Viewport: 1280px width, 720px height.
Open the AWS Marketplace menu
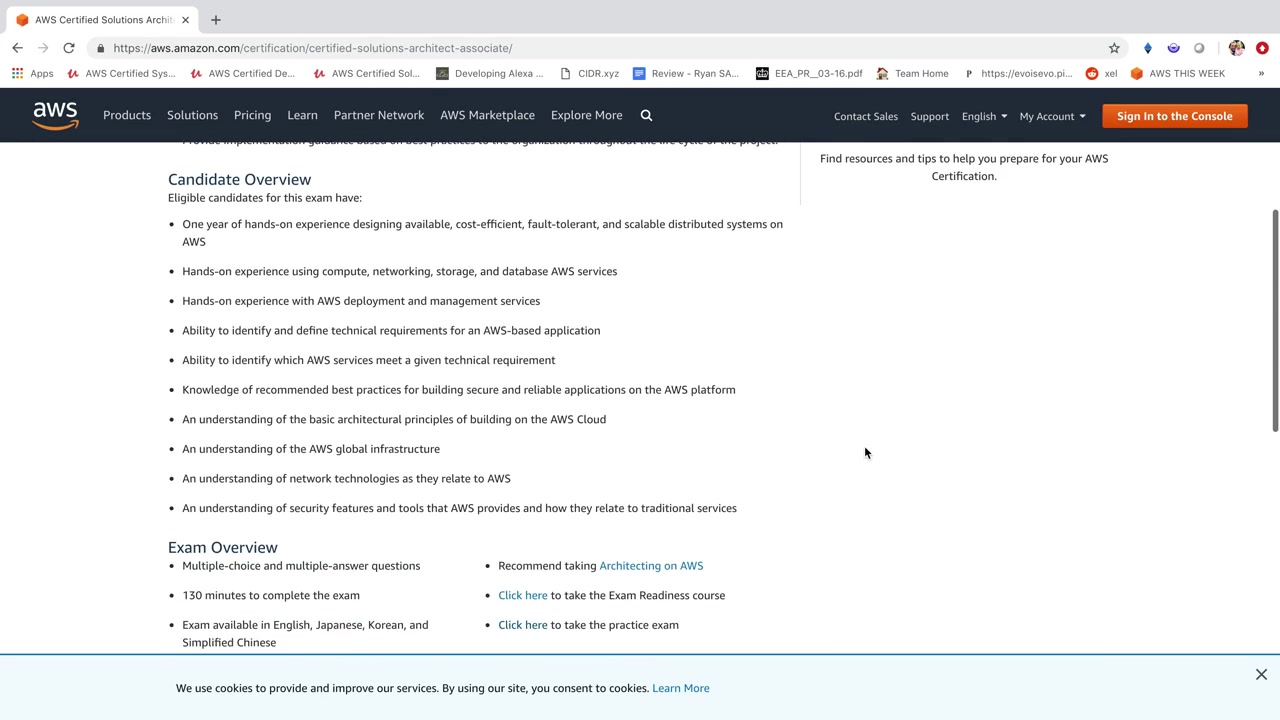click(x=487, y=115)
